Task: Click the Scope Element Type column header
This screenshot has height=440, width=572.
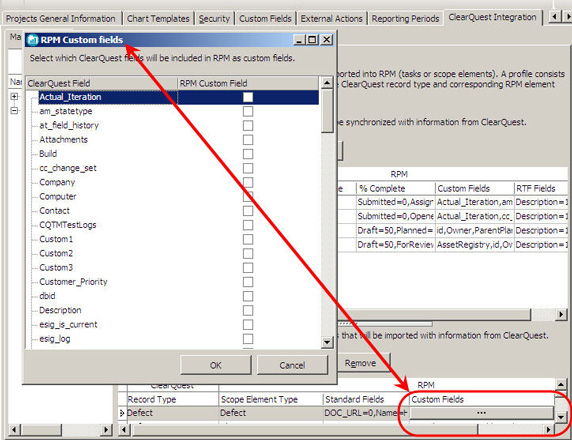Action: point(271,400)
